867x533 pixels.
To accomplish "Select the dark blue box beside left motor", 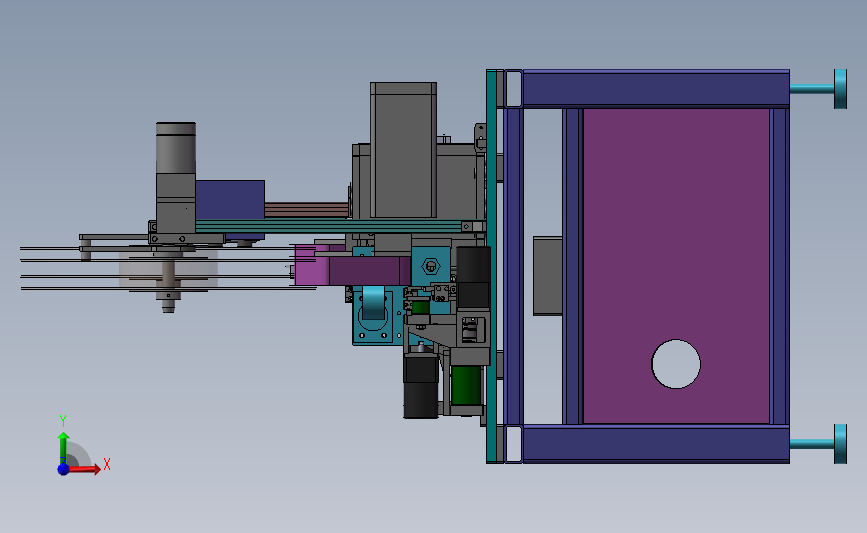I will point(230,199).
